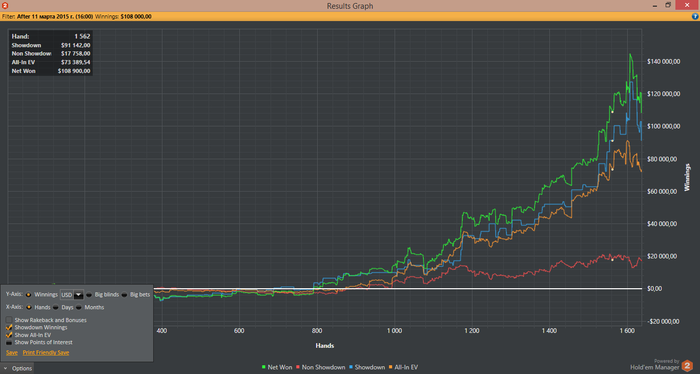Click the Hands horizontal axis title
This screenshot has width=700, height=374.
click(325, 345)
